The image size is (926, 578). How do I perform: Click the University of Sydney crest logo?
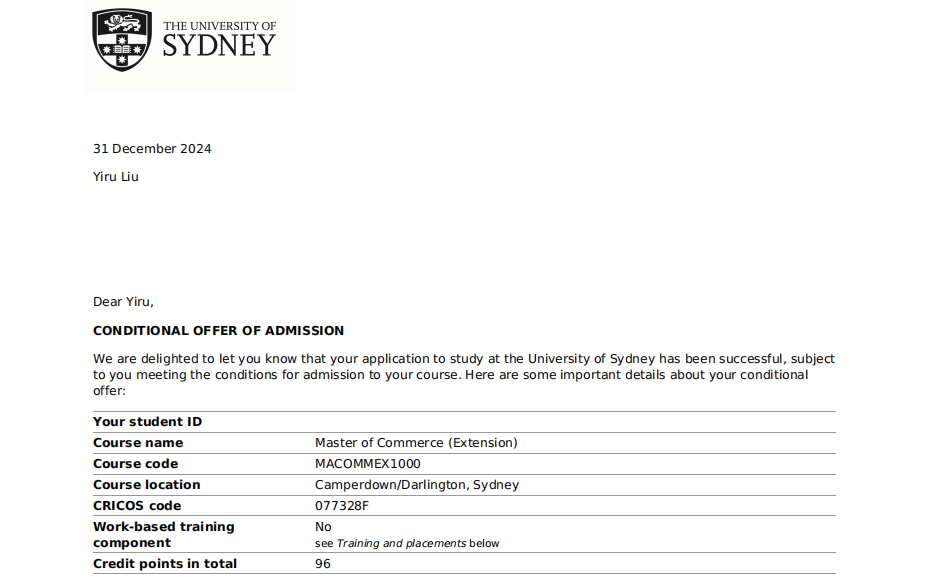(x=122, y=40)
